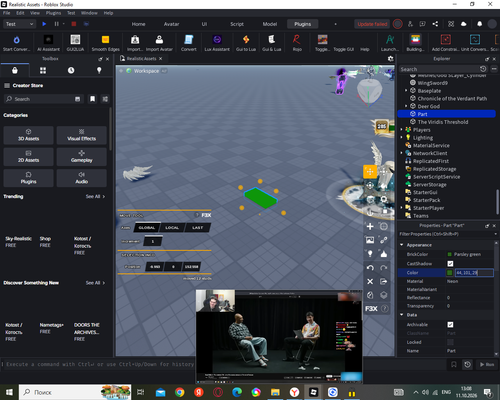Click the Gui to Lua plugin
This screenshot has width=500, height=400.
[246, 40]
